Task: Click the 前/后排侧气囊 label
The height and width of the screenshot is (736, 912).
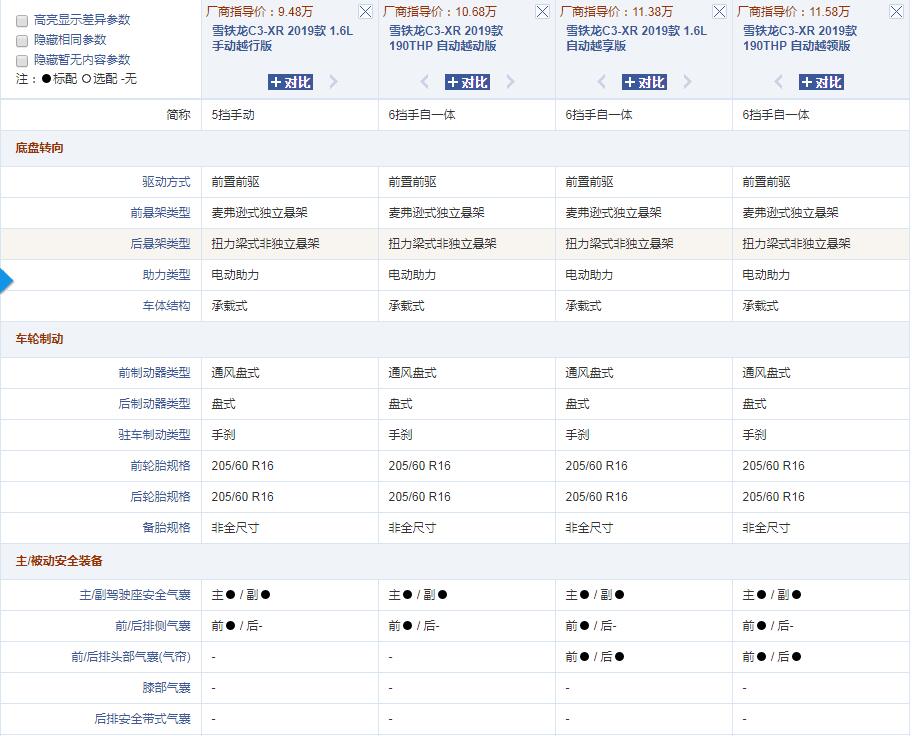Action: tap(153, 625)
